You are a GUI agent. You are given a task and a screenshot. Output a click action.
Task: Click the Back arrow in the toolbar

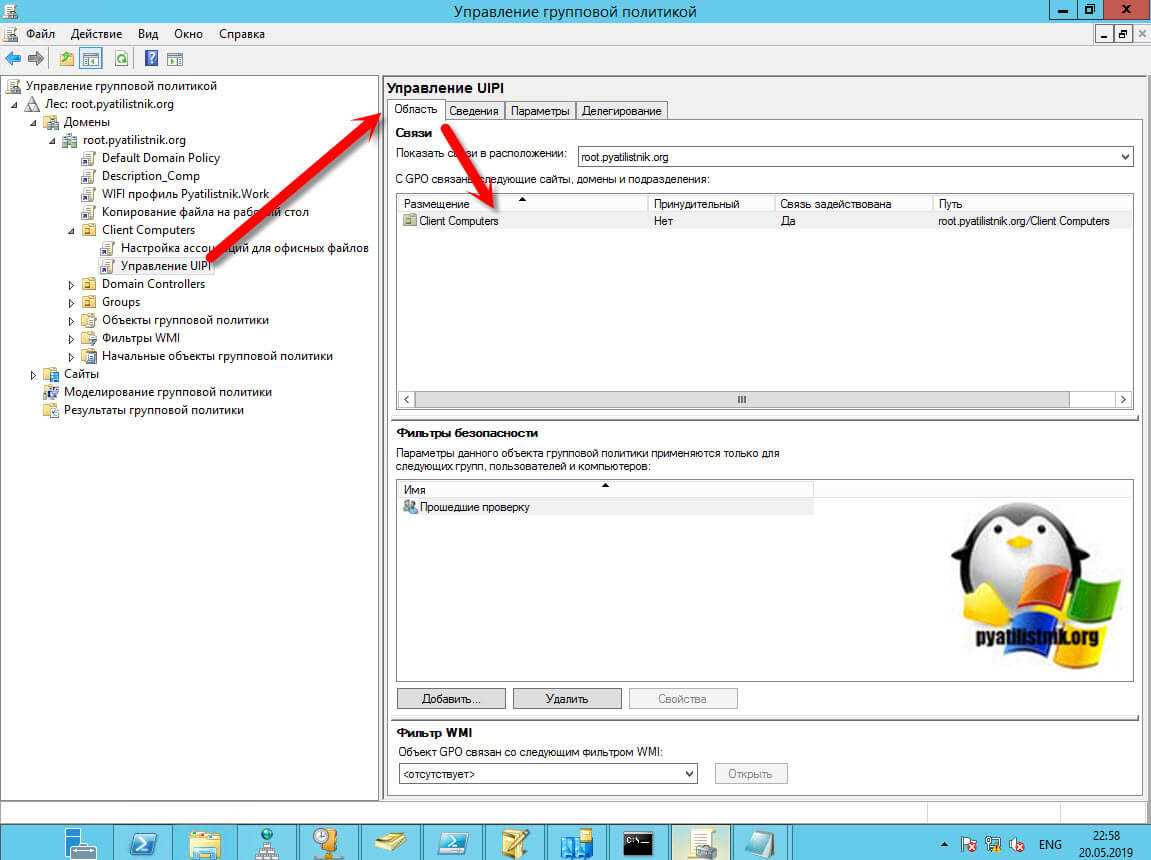pyautogui.click(x=13, y=59)
